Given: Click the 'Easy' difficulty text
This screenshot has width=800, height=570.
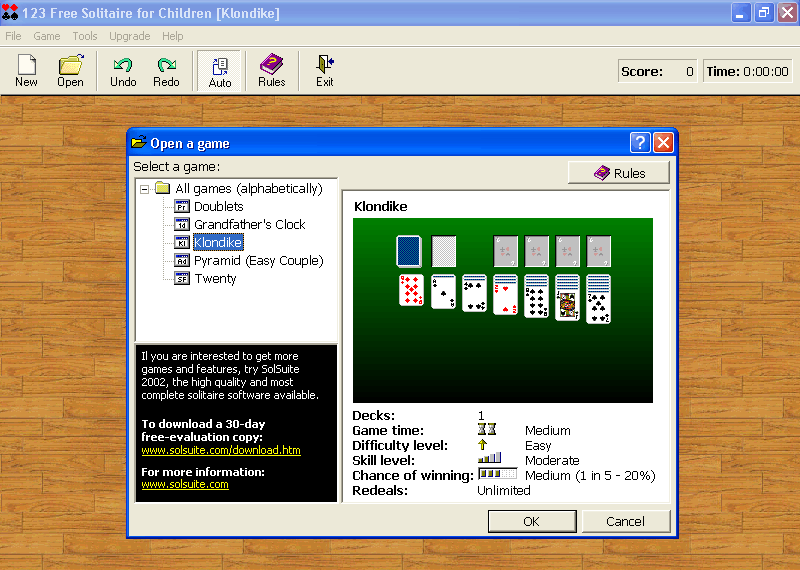Looking at the screenshot, I should [538, 445].
